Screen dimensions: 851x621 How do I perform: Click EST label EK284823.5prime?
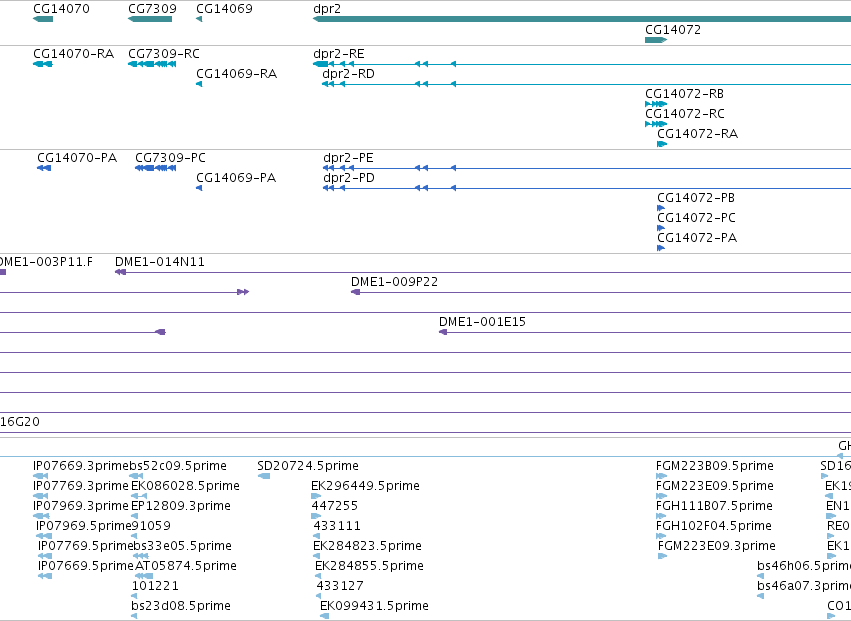click(x=367, y=546)
